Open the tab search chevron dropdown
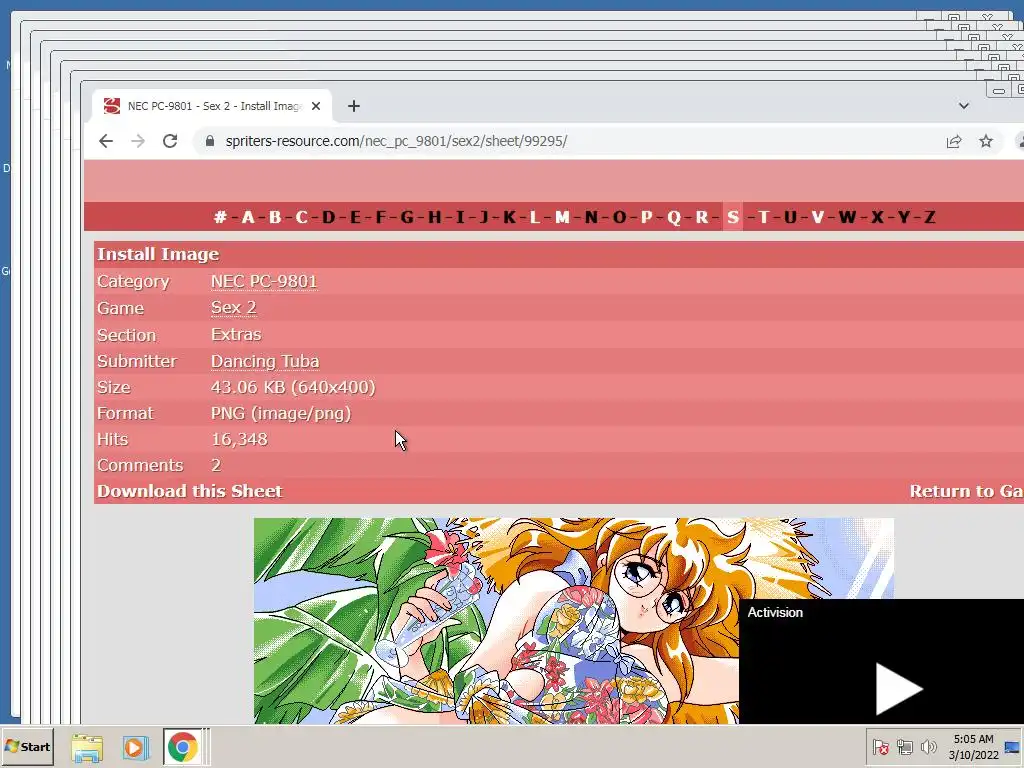The width and height of the screenshot is (1024, 768). pos(963,106)
